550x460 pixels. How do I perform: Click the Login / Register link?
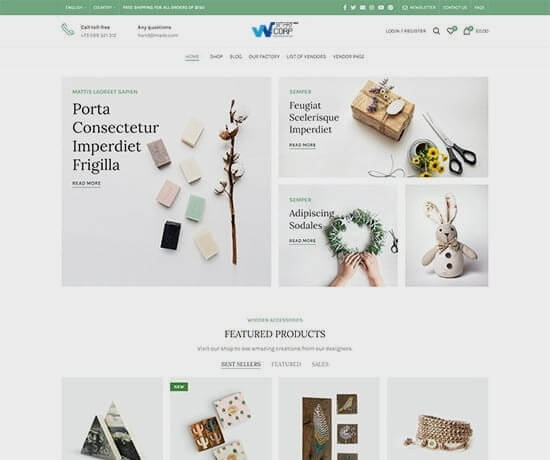pyautogui.click(x=406, y=31)
